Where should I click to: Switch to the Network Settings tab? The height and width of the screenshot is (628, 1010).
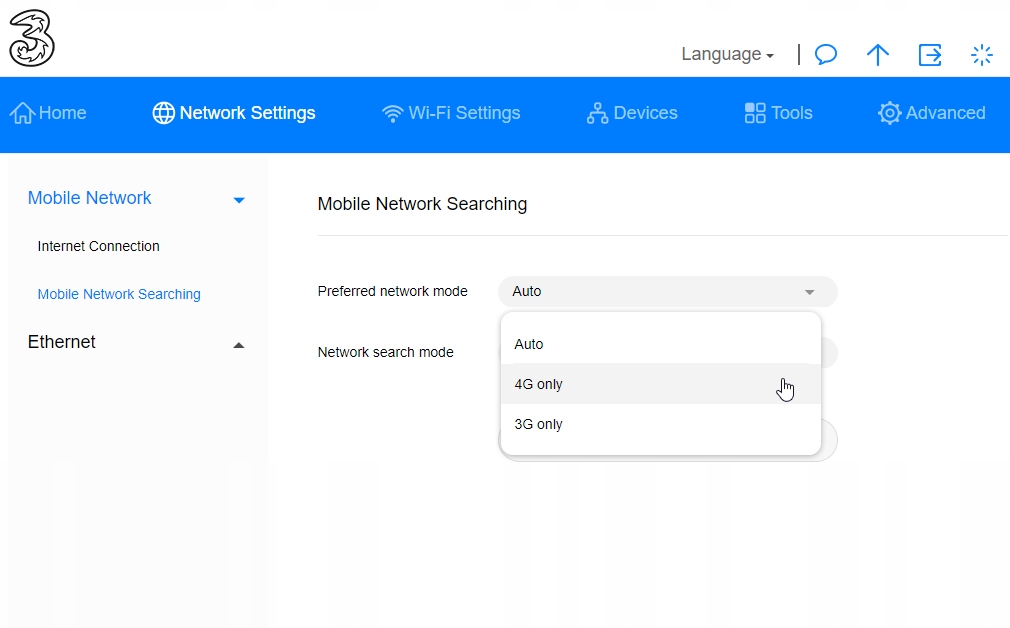point(234,113)
